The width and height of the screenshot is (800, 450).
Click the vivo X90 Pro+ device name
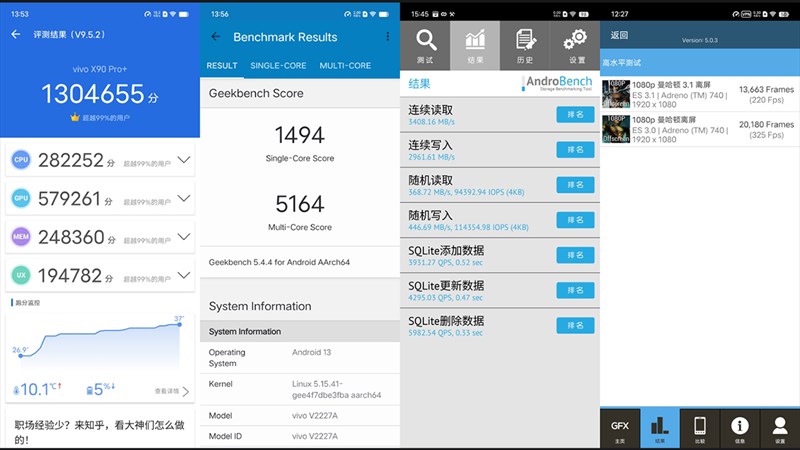coord(100,69)
